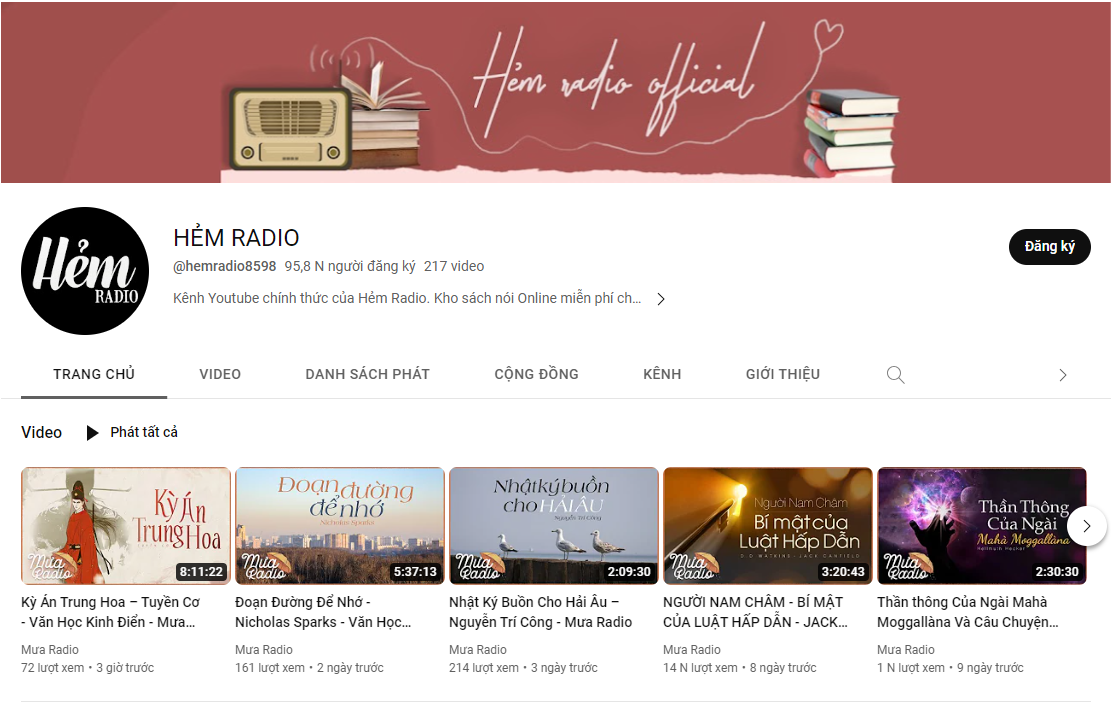The width and height of the screenshot is (1112, 714).
Task: Switch to the VIDEO tab
Action: pos(220,374)
